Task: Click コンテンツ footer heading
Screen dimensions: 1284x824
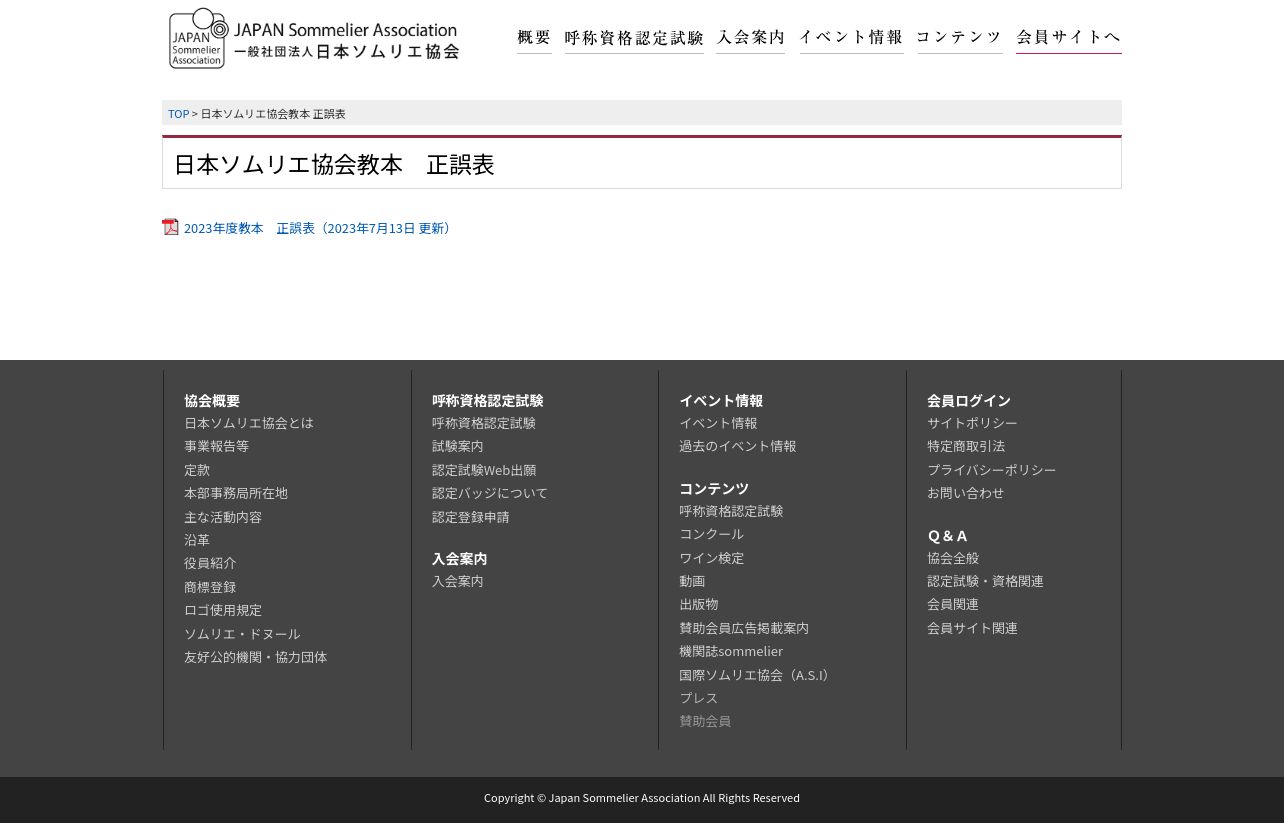Action: point(714,489)
